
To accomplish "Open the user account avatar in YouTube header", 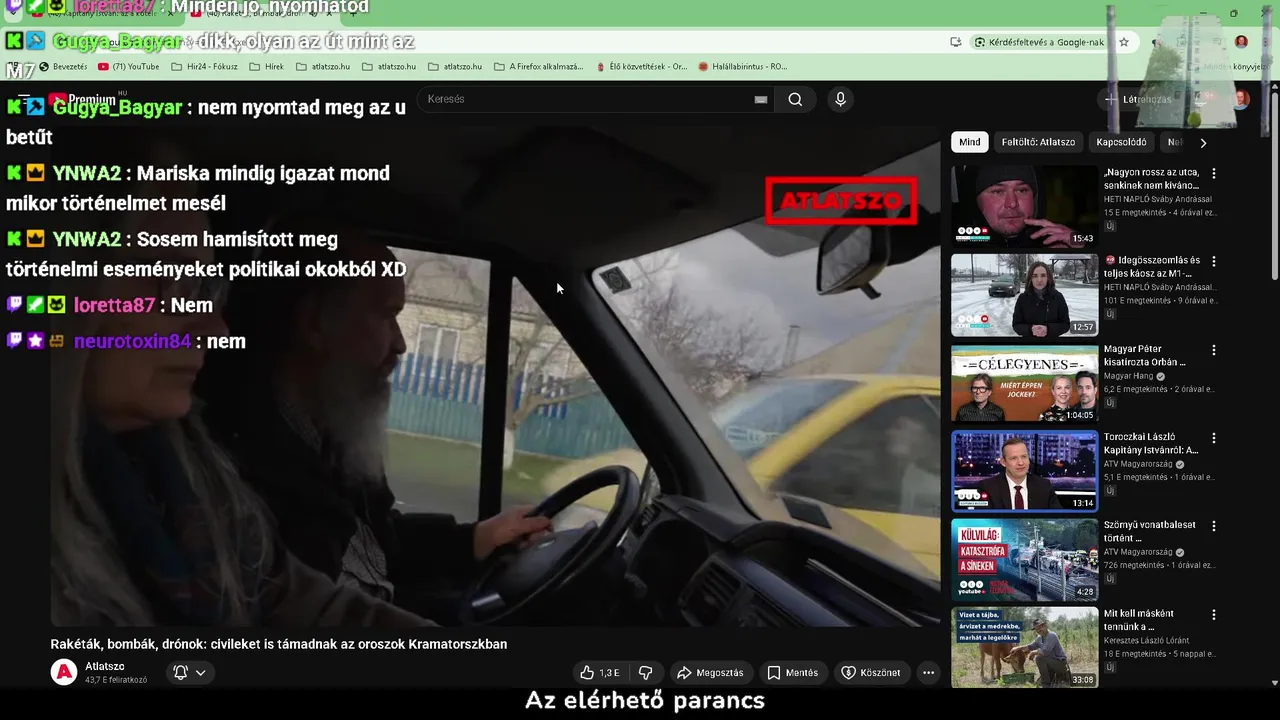I will [x=1241, y=99].
